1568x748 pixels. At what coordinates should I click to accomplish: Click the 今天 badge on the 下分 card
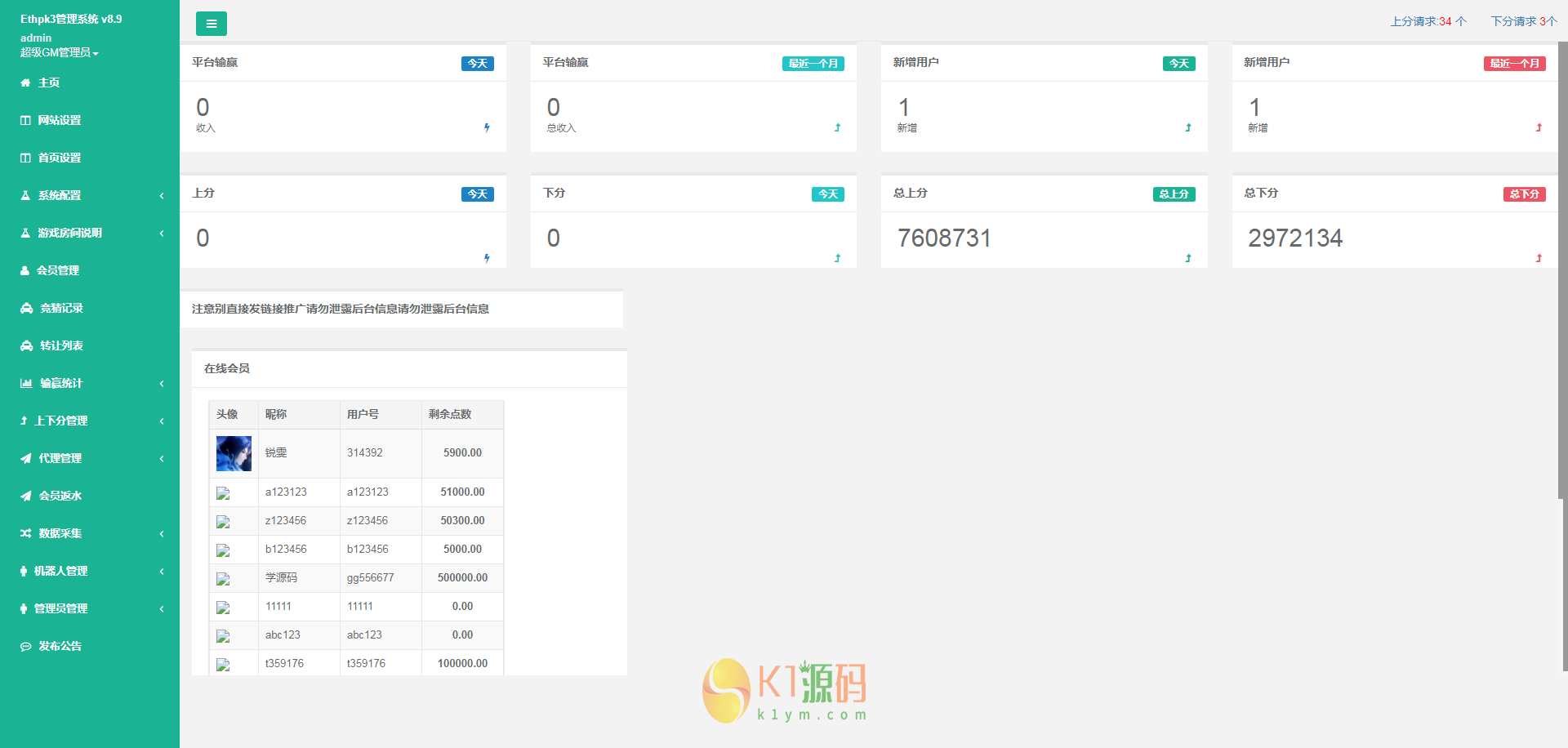tap(828, 194)
